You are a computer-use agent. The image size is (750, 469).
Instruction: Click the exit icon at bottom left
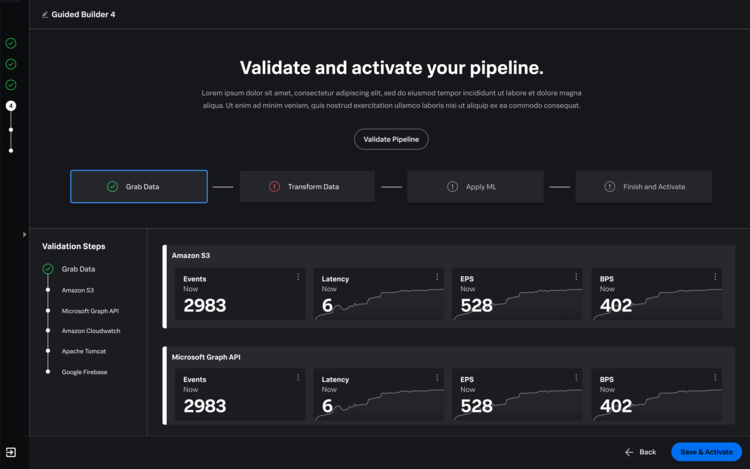tap(11, 452)
